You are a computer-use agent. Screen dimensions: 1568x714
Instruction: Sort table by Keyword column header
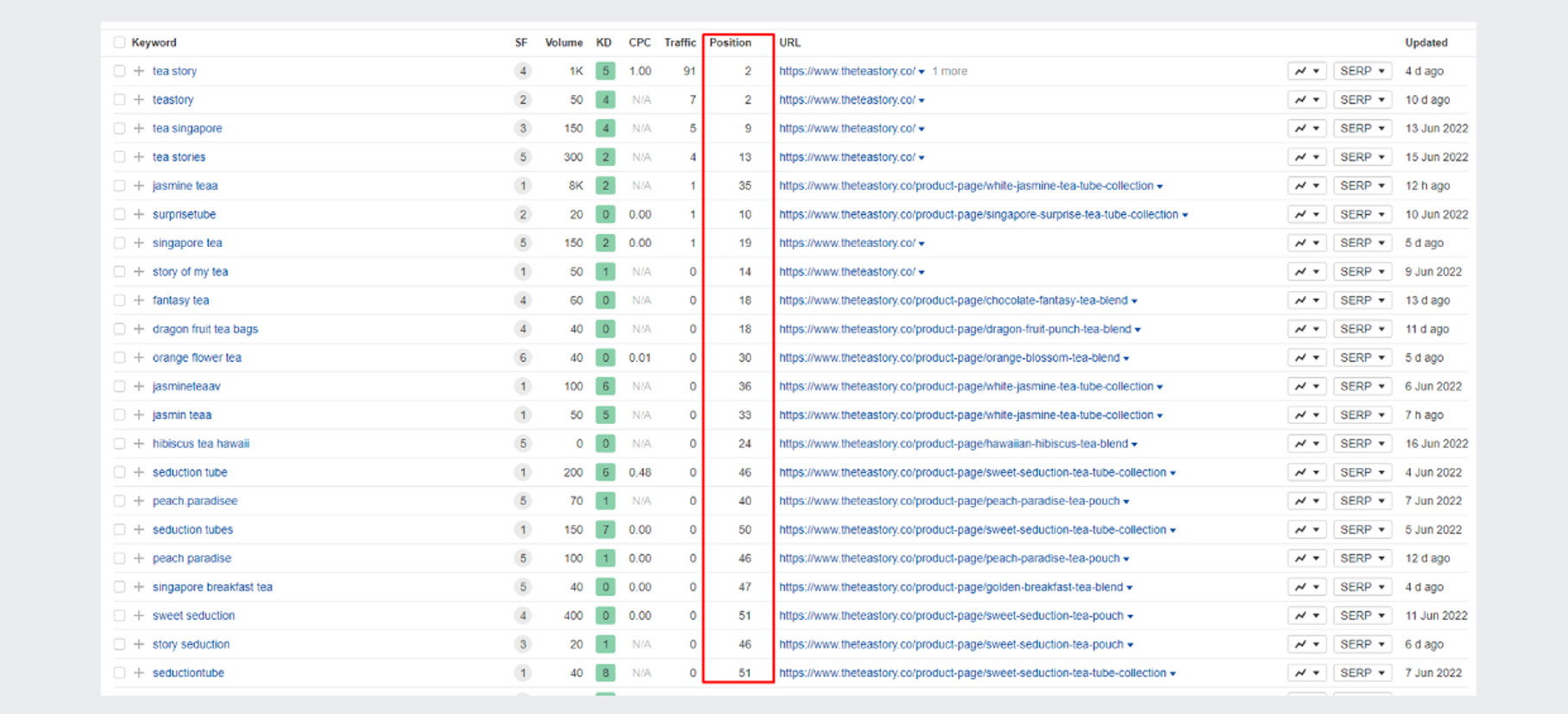pos(154,42)
